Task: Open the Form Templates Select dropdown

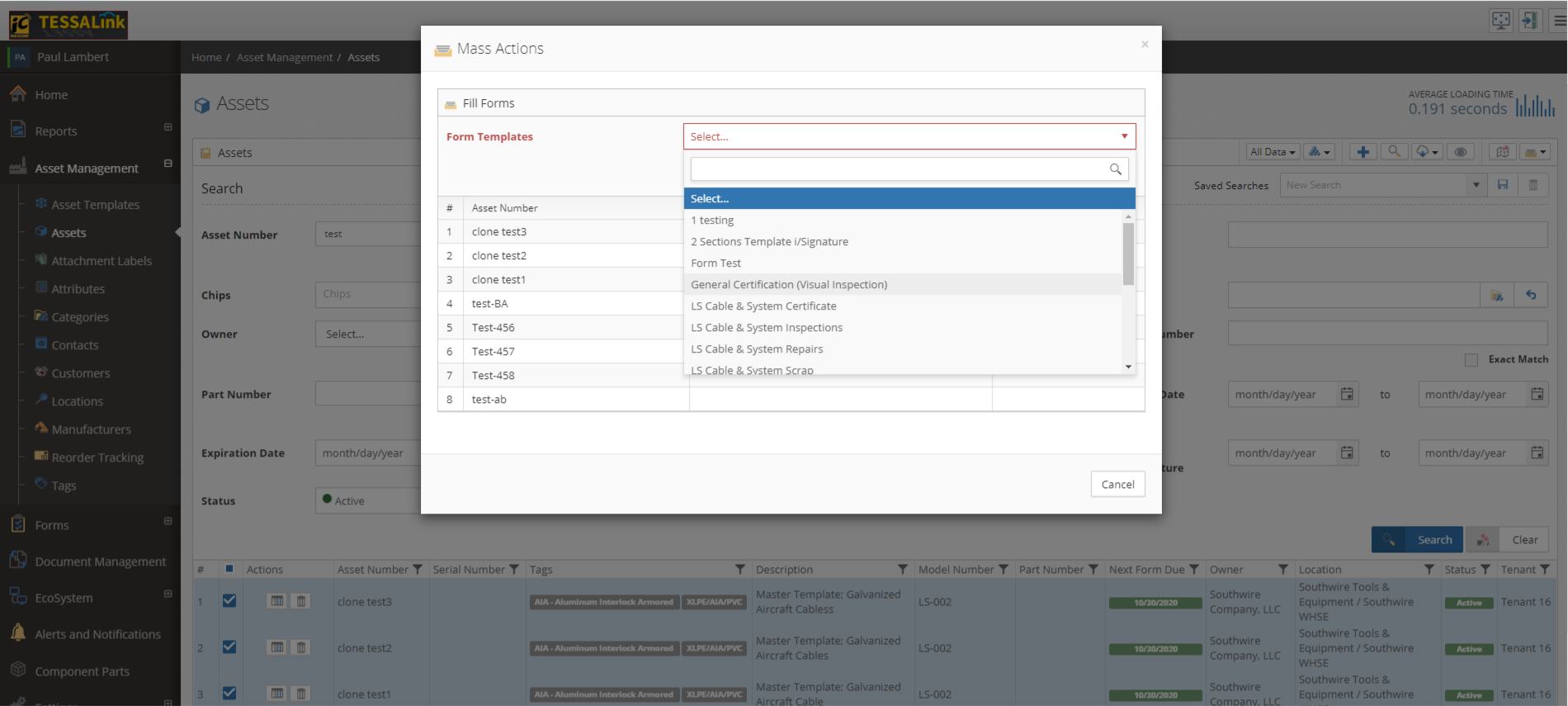Action: [x=909, y=136]
